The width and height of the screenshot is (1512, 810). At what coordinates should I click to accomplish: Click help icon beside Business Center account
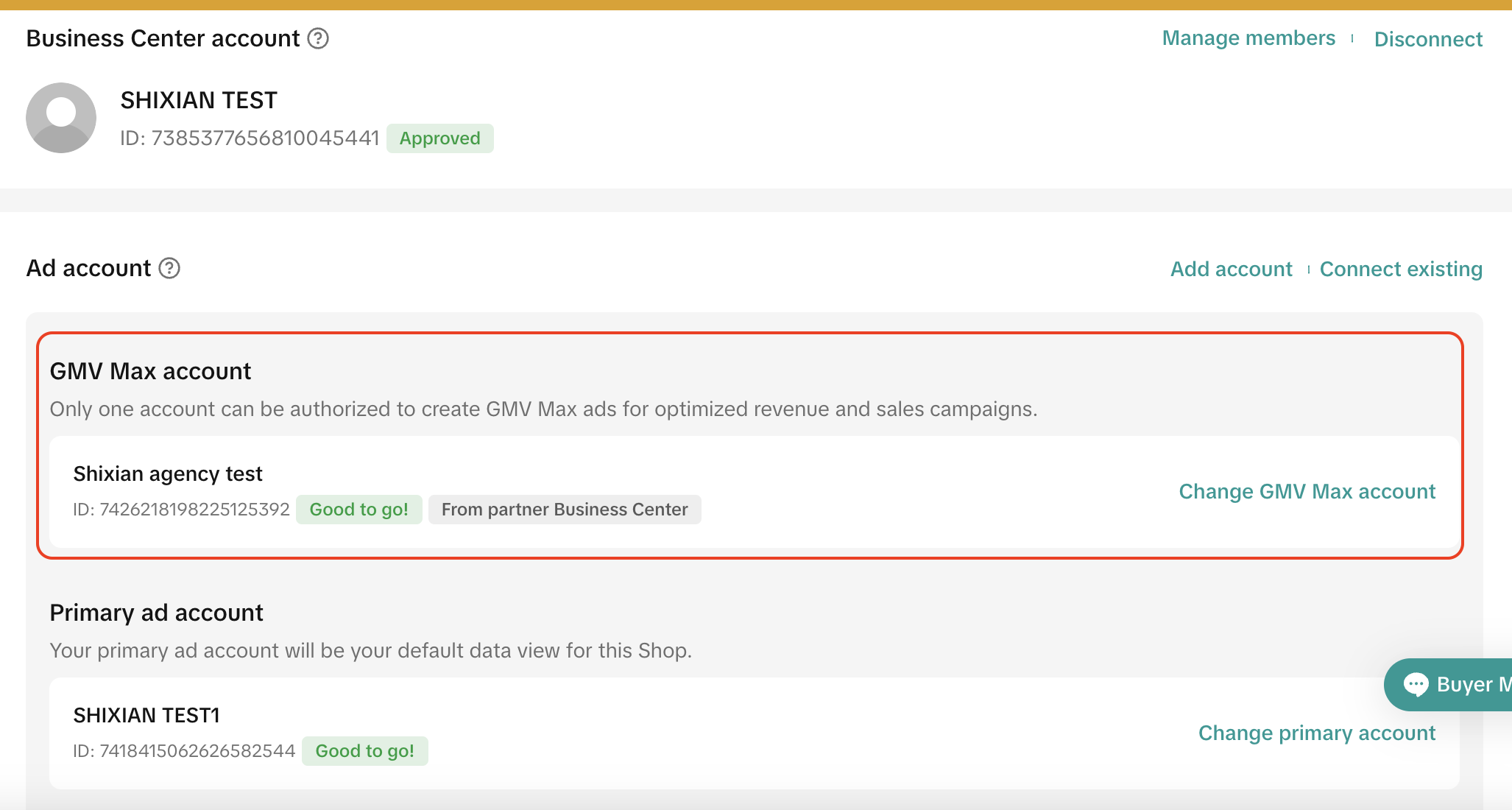pos(318,38)
